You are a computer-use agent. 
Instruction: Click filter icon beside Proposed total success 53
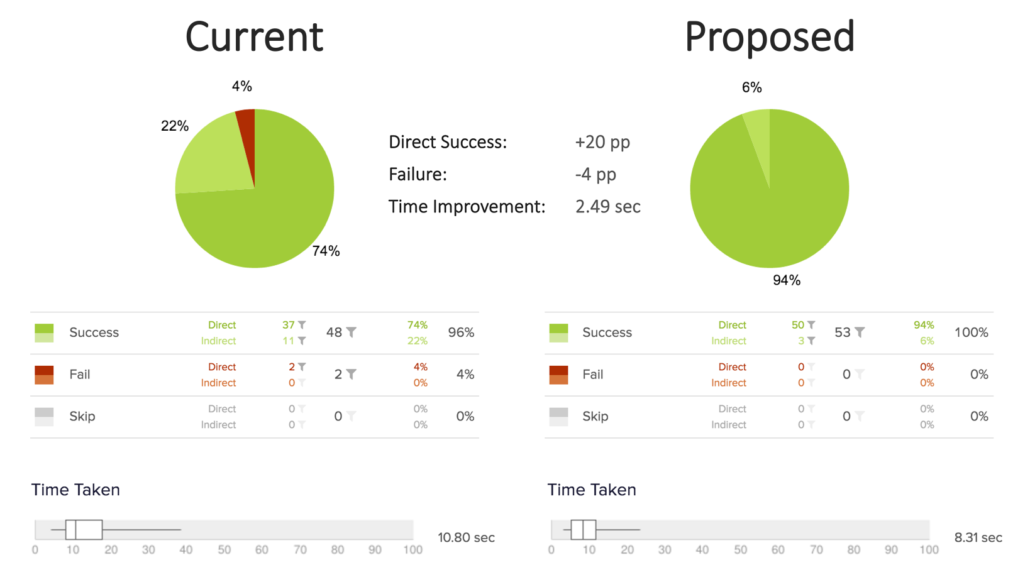[859, 332]
